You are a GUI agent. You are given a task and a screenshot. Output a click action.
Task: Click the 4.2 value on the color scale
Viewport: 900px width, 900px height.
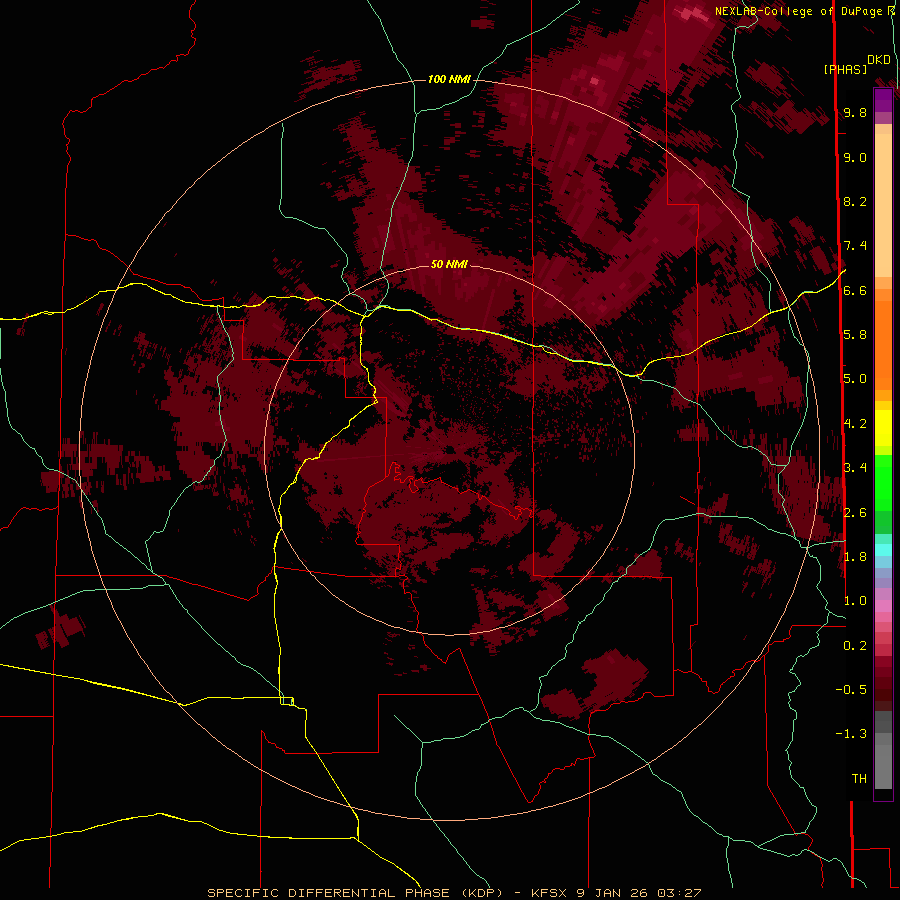[855, 424]
